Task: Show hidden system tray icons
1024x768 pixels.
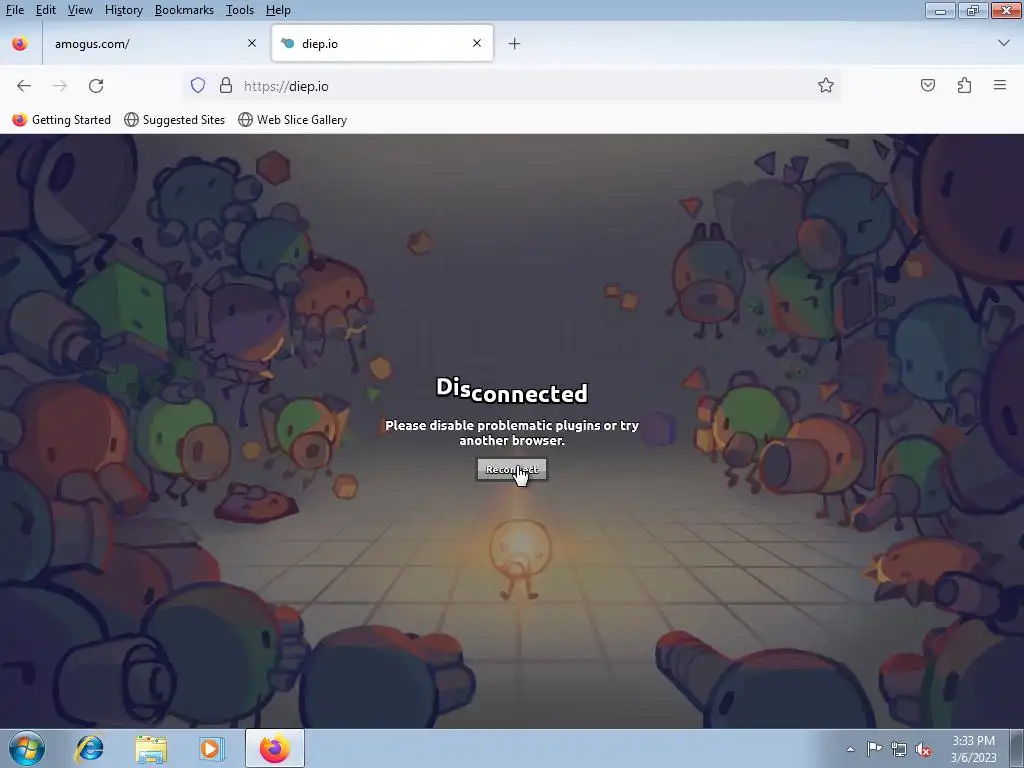Action: [850, 749]
